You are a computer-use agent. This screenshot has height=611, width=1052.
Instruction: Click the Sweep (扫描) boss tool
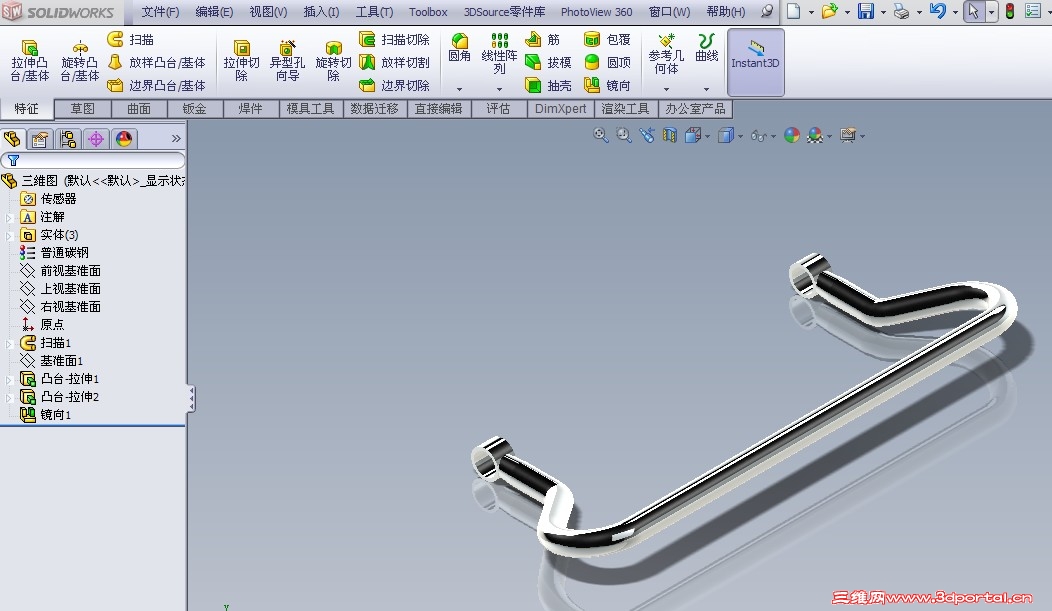(x=131, y=40)
